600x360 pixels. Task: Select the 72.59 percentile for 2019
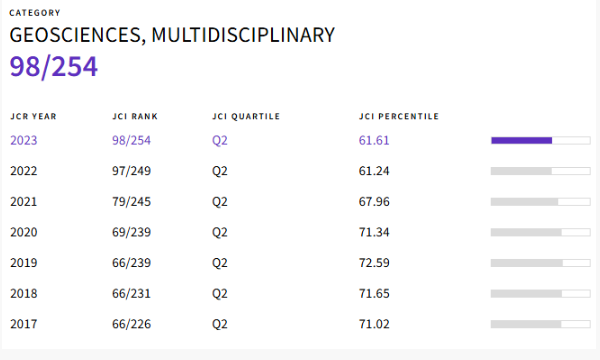tap(374, 263)
